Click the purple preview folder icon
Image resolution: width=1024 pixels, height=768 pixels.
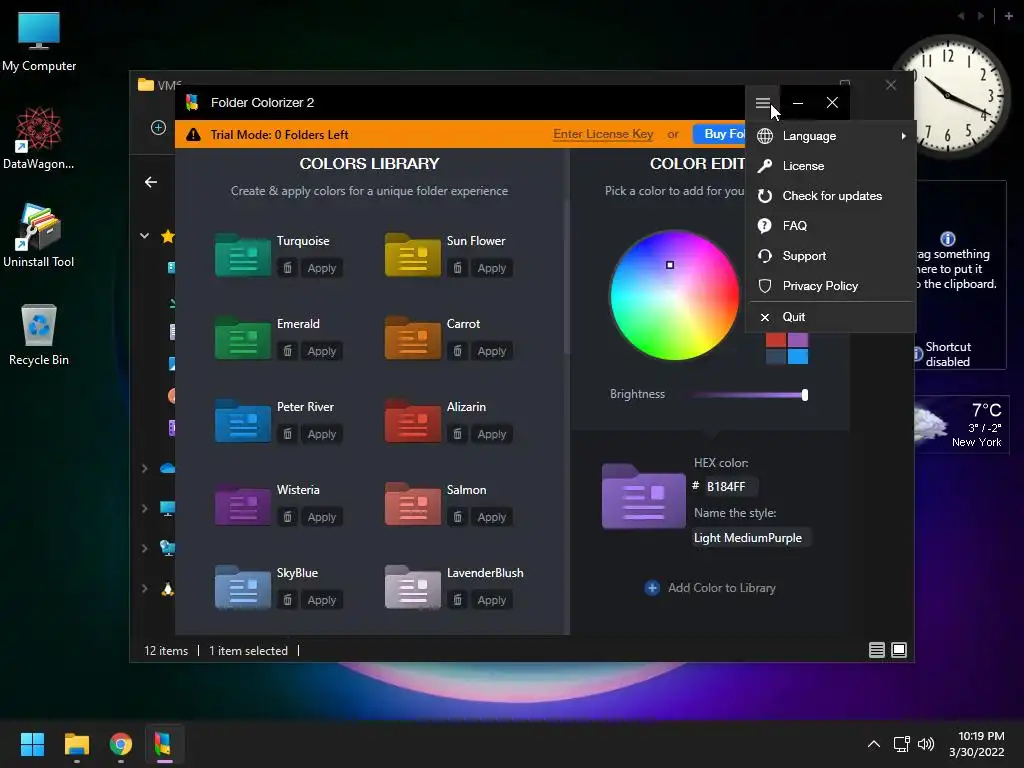pos(643,496)
